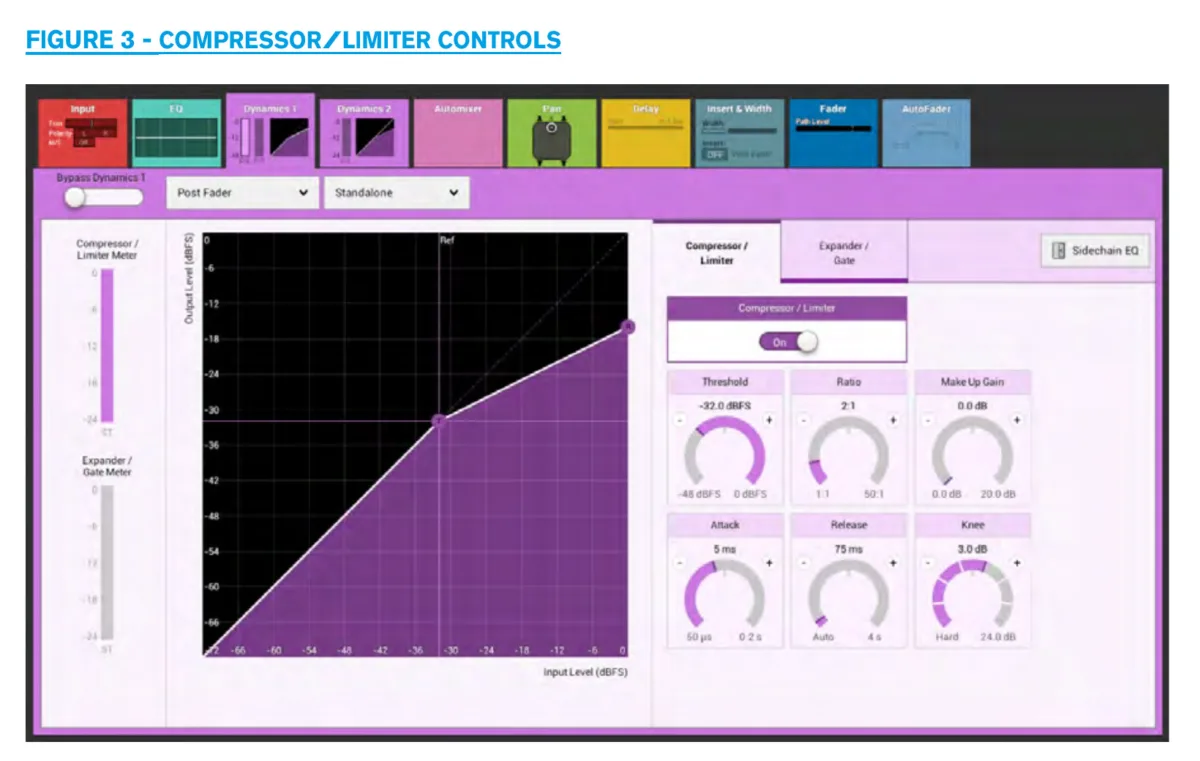The height and width of the screenshot is (761, 1200).
Task: Open the Automixer tab
Action: 458,133
